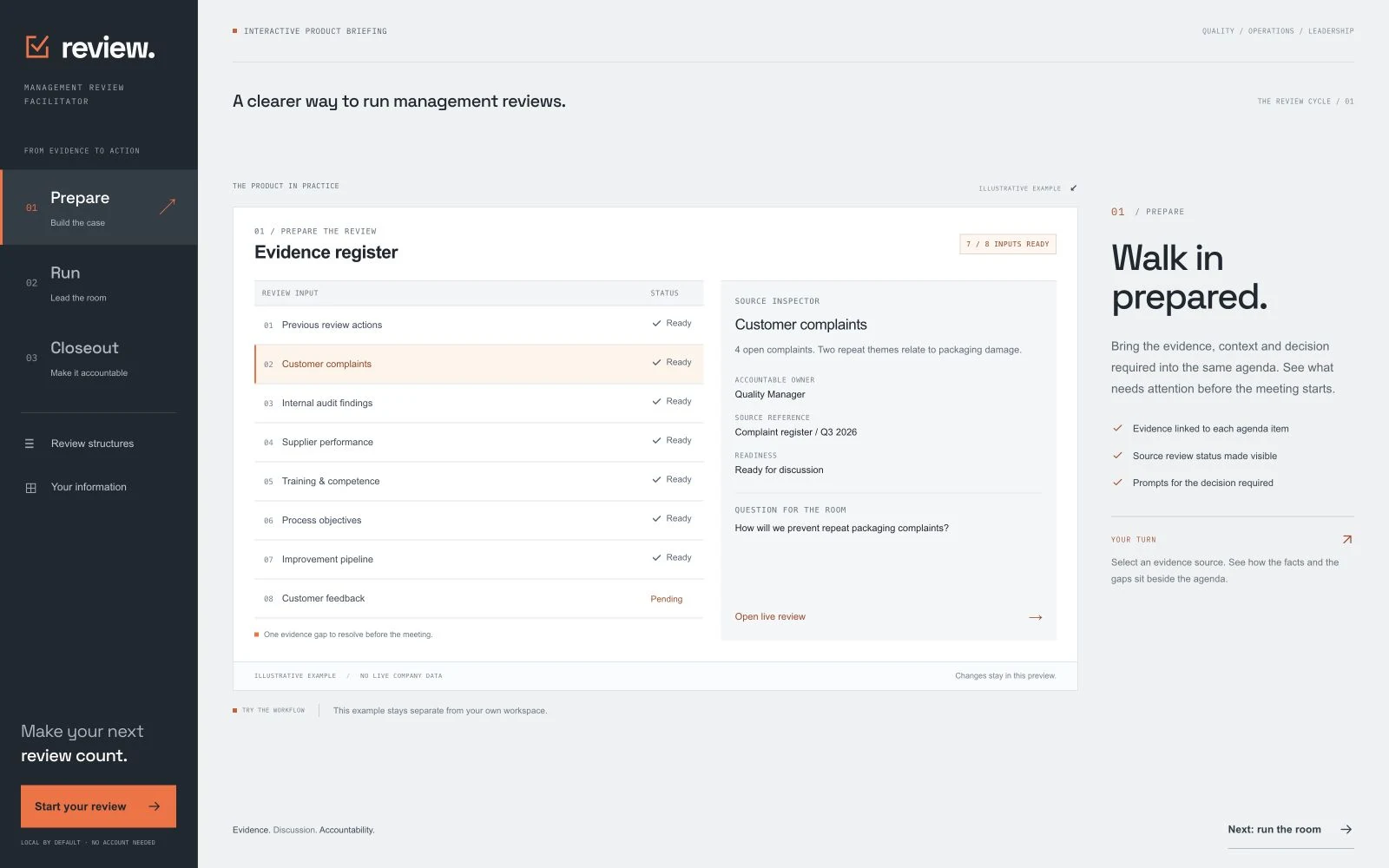Select the Customer feedback row

click(x=478, y=598)
